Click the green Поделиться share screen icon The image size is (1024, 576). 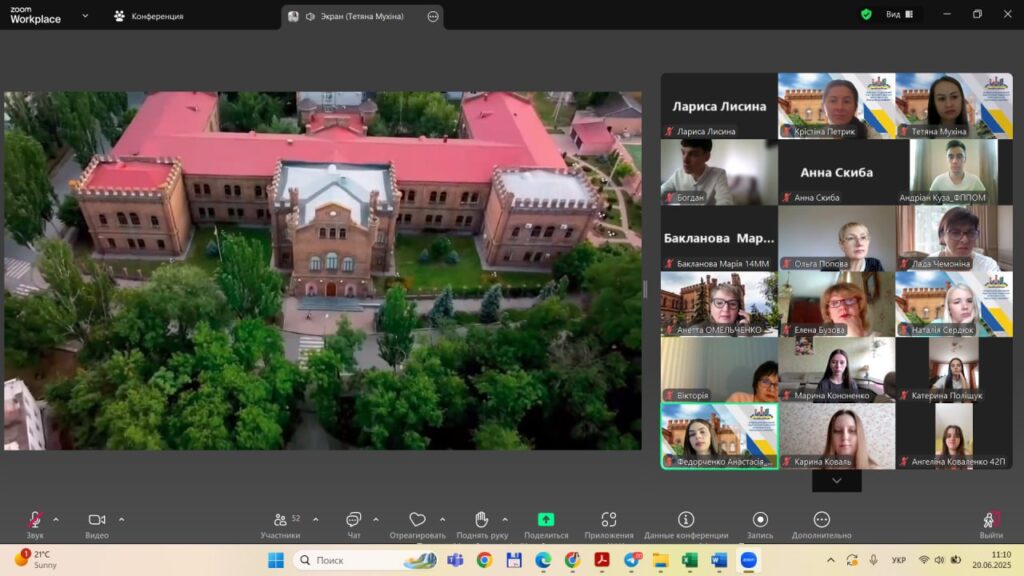coord(546,520)
